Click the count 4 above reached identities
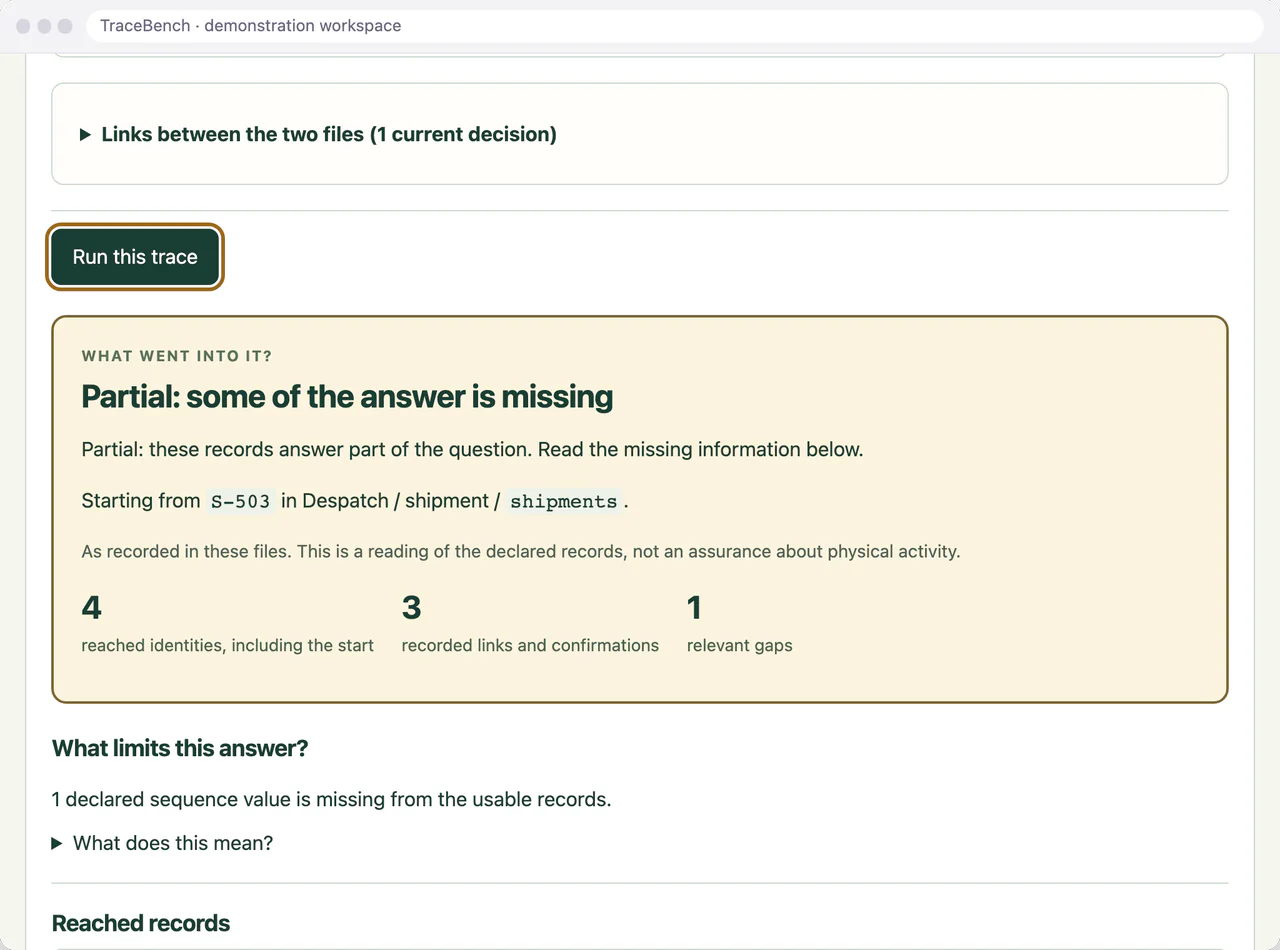This screenshot has width=1280, height=950. pyautogui.click(x=91, y=607)
